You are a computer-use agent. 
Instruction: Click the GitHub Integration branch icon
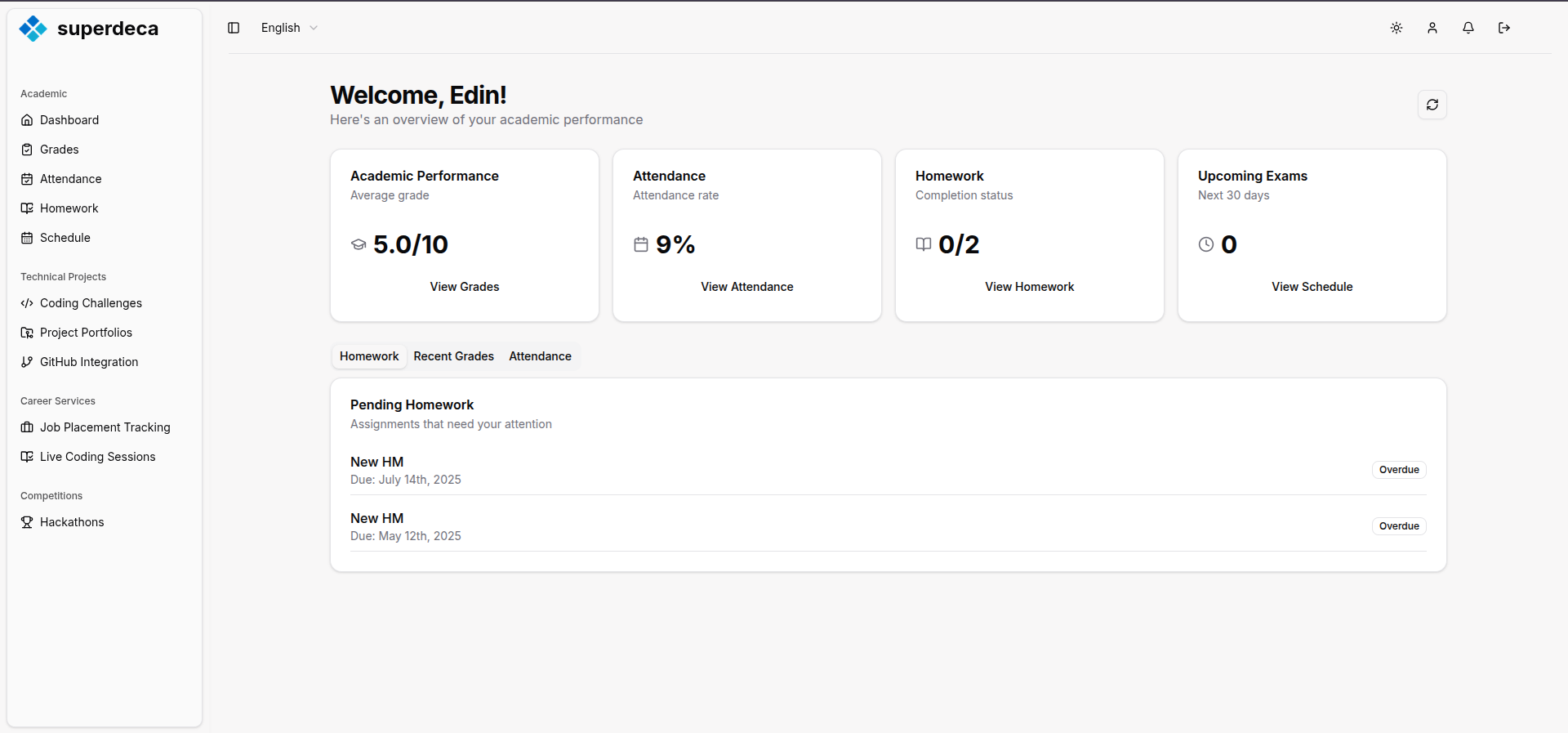click(27, 362)
